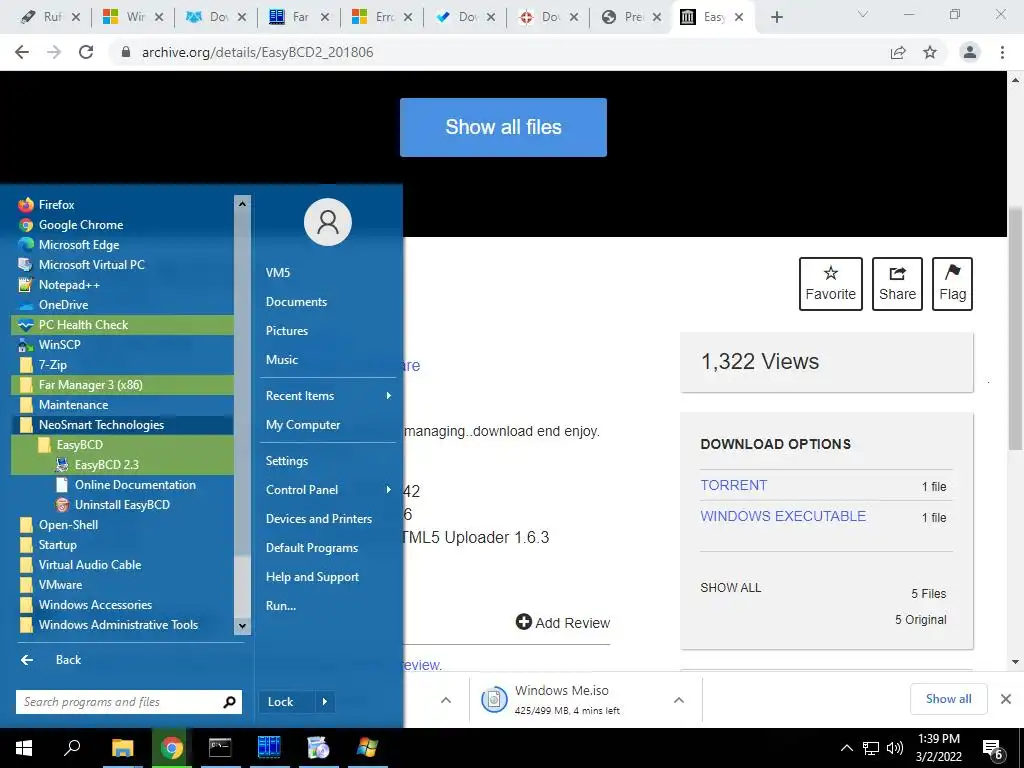Show hidden system tray icons
1024x768 pixels.
pyautogui.click(x=846, y=748)
